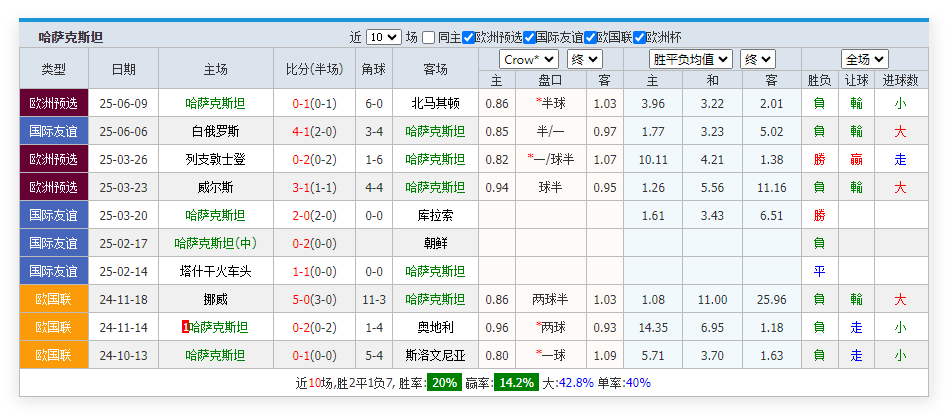Viewport: 950px width, 415px height.
Task: Open the 终 dropdown beside 胜平负均值
Action: [757, 59]
